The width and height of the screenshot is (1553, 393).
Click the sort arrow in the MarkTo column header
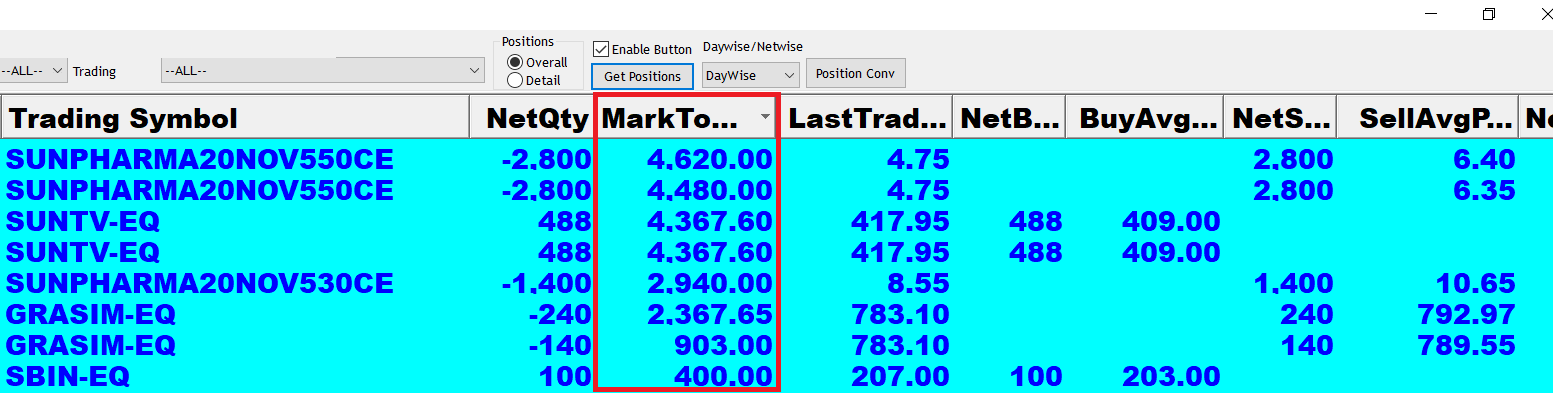766,117
